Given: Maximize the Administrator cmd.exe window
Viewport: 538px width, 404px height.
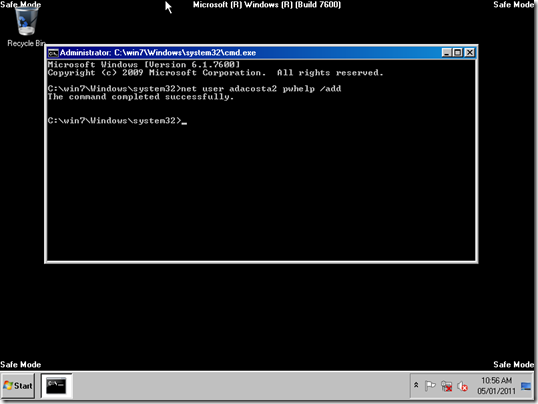Looking at the screenshot, I should point(458,53).
